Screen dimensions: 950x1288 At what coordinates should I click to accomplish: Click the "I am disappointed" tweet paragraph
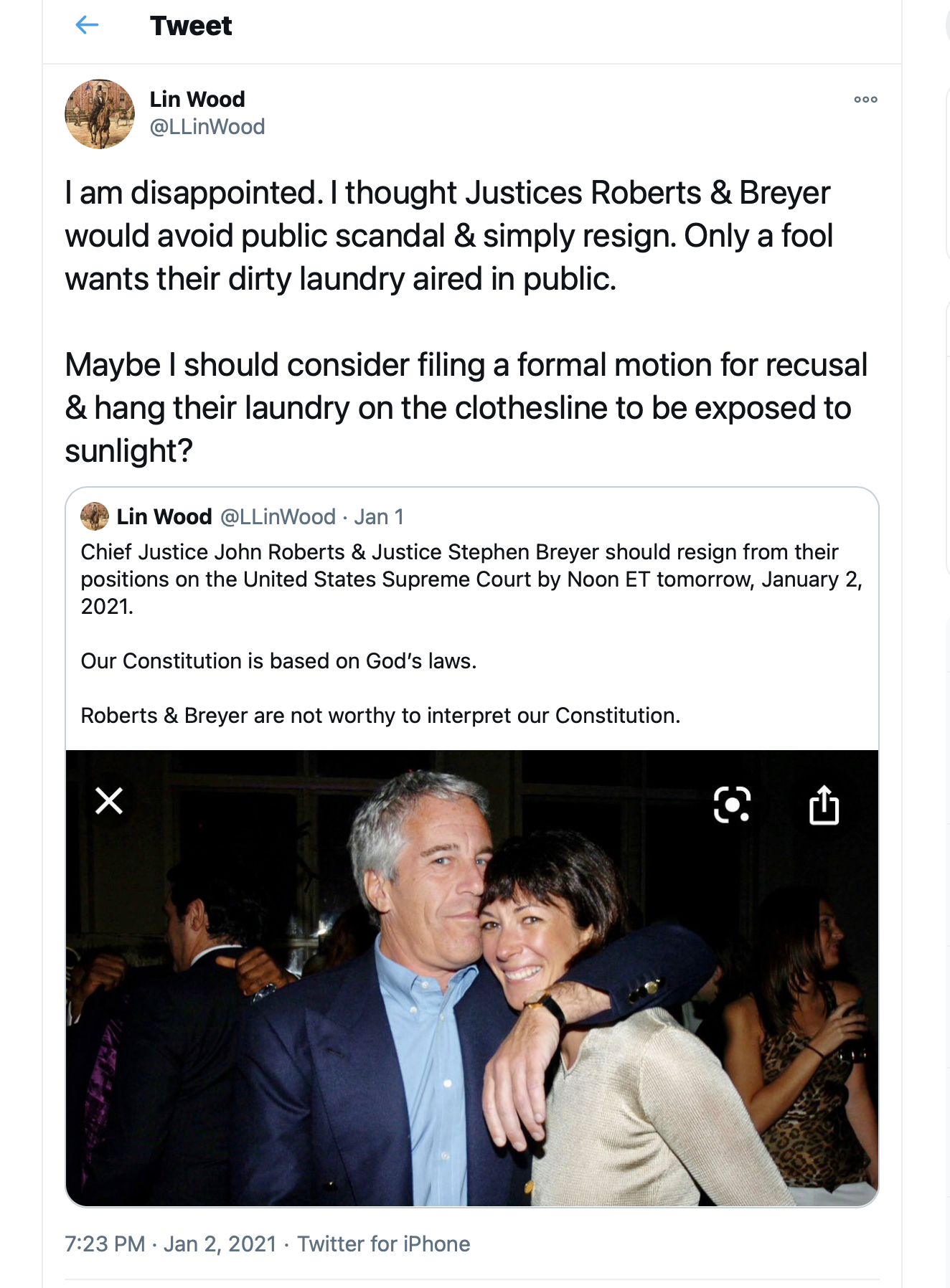pos(448,236)
